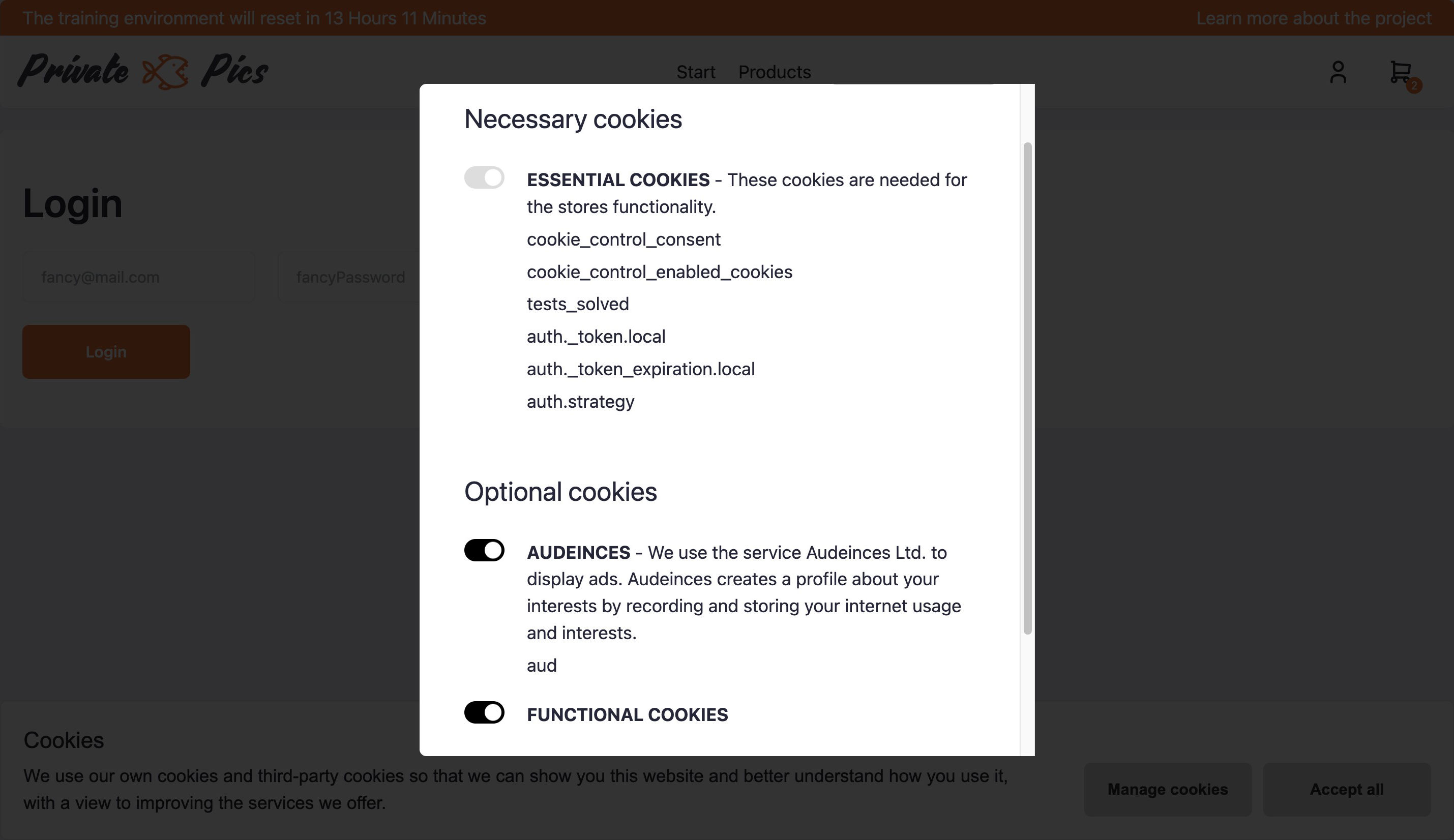The image size is (1454, 840).
Task: Open the shopping cart icon
Action: pyautogui.click(x=1401, y=70)
